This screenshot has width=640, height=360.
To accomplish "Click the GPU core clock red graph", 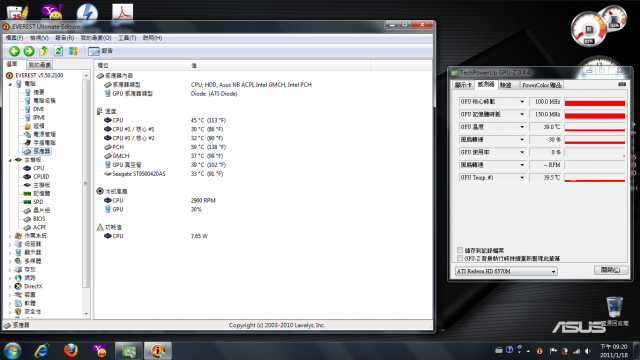I will 595,102.
